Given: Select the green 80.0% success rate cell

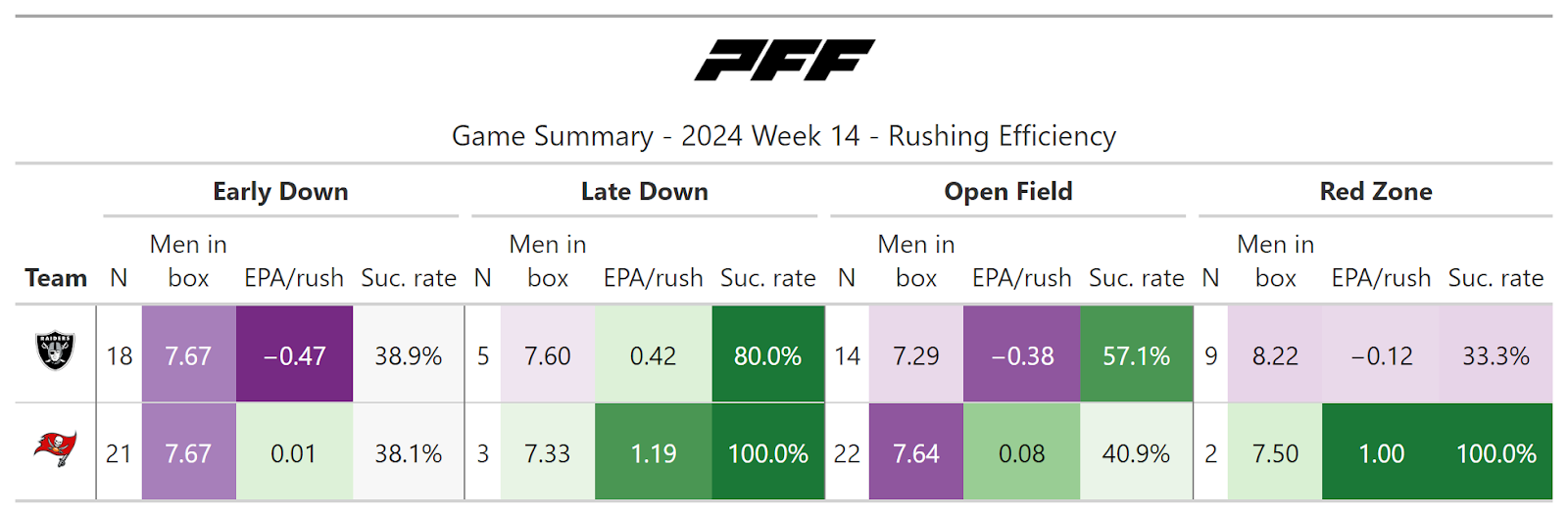Looking at the screenshot, I should point(767,355).
